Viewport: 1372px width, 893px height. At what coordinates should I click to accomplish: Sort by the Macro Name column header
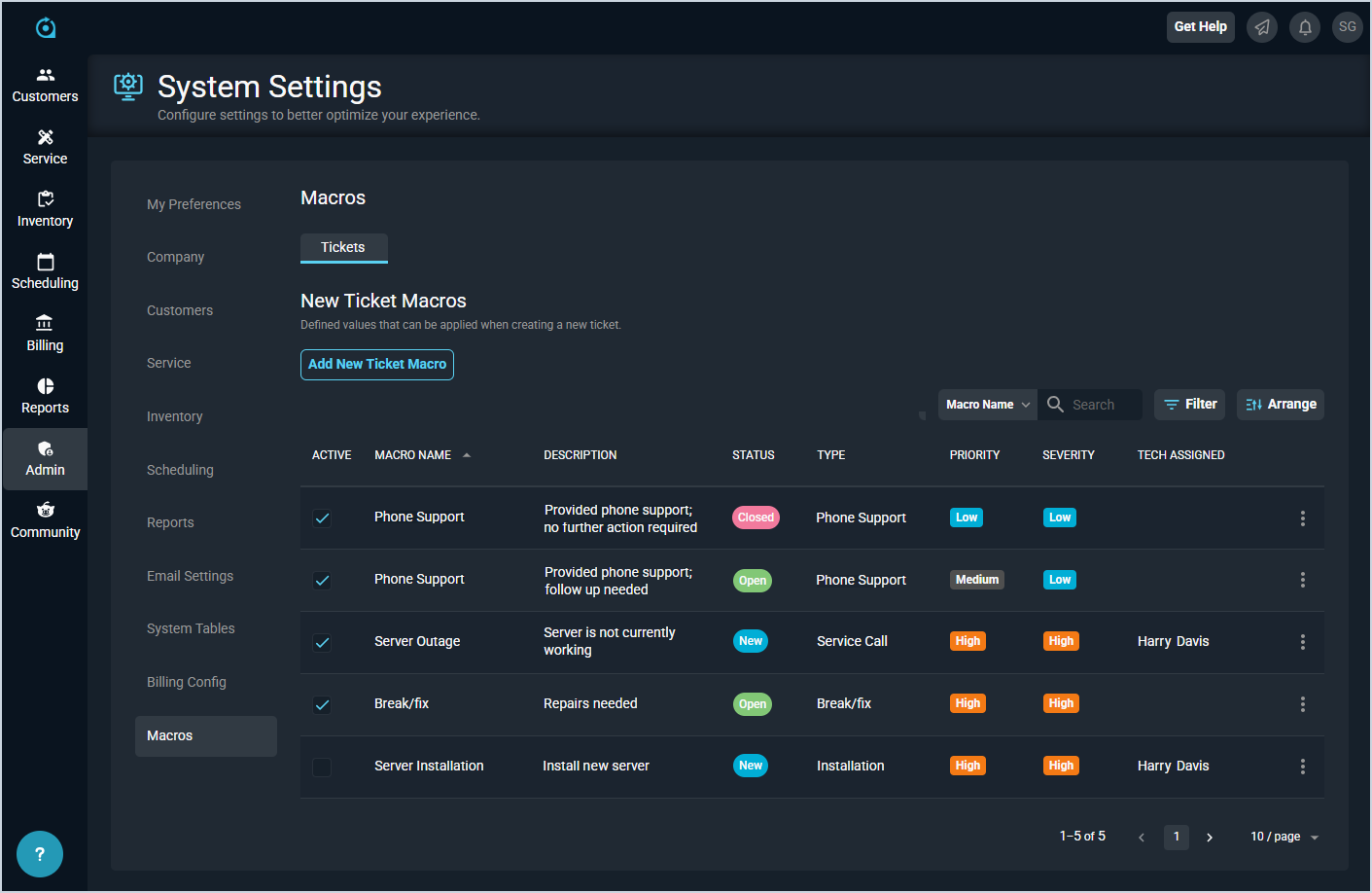[413, 455]
